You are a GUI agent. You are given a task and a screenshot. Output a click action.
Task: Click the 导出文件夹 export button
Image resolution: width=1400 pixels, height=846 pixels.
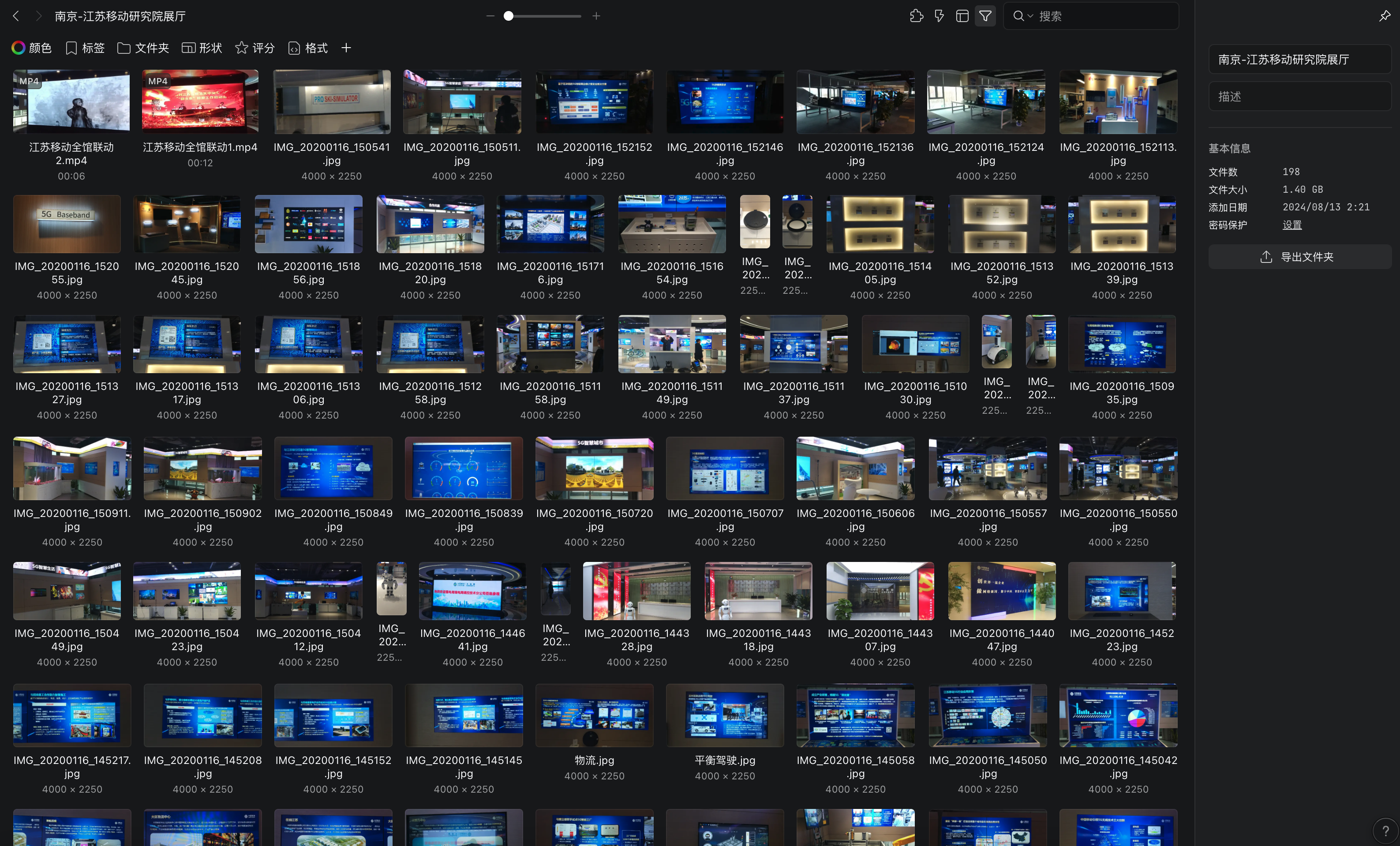[1299, 257]
